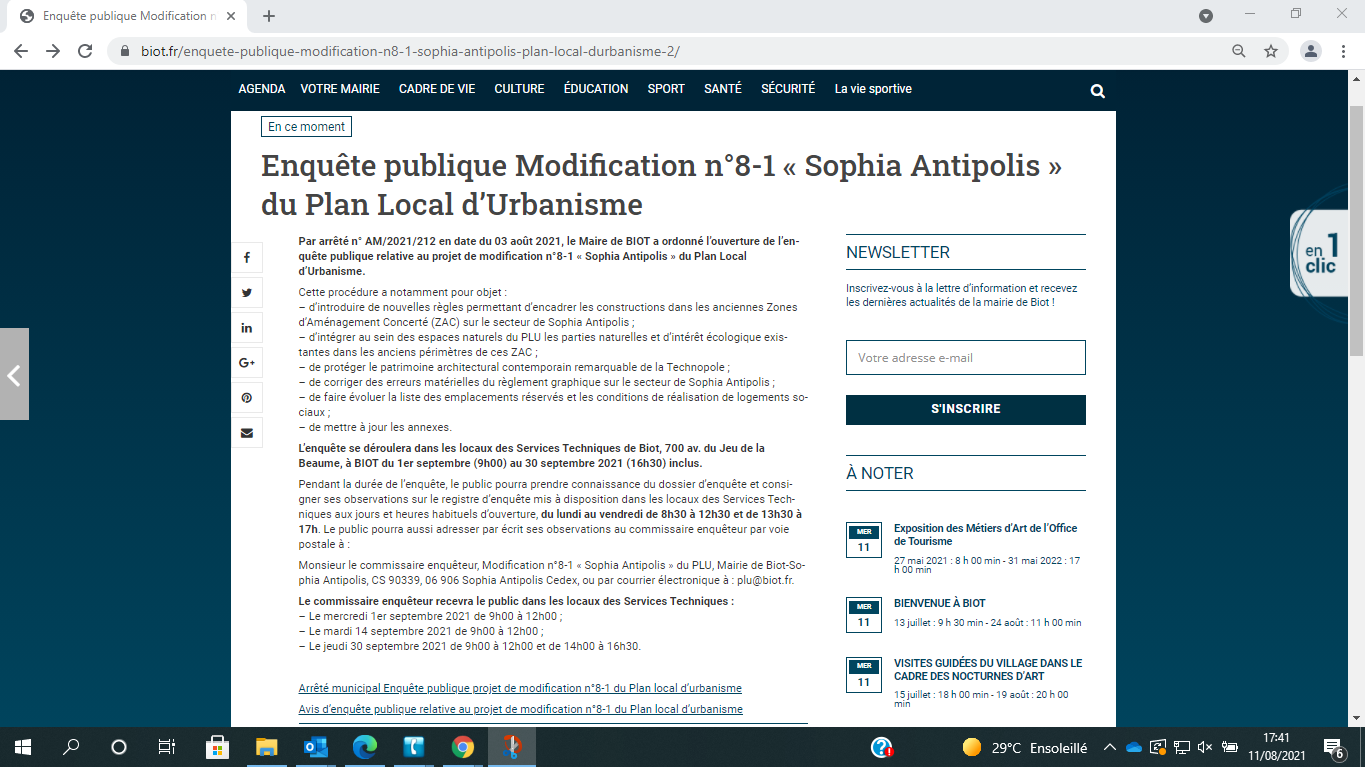Image resolution: width=1365 pixels, height=767 pixels.
Task: Open the BIENVENUE À BIOT event
Action: coord(939,603)
